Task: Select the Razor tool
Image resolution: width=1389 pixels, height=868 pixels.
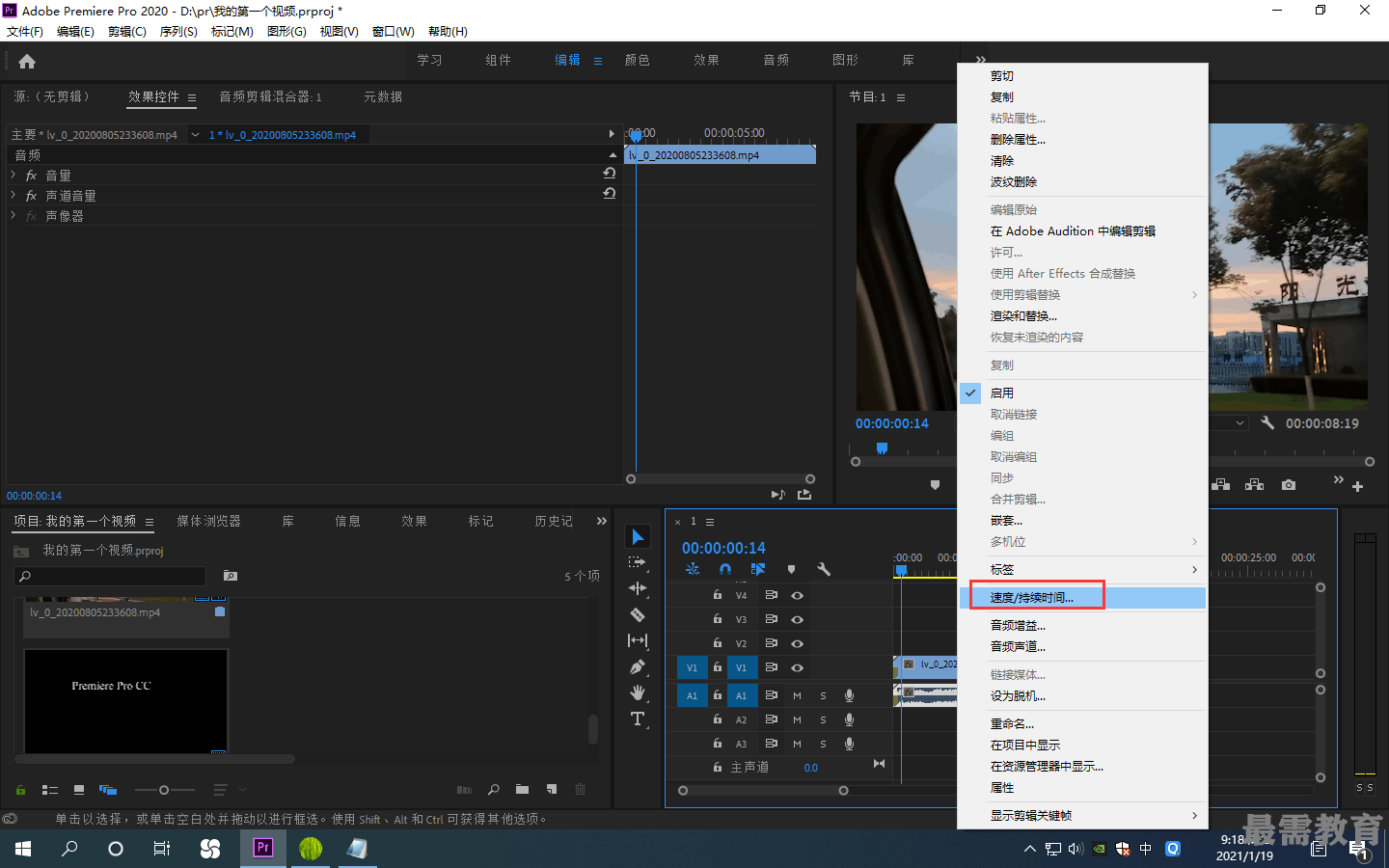Action: point(638,614)
